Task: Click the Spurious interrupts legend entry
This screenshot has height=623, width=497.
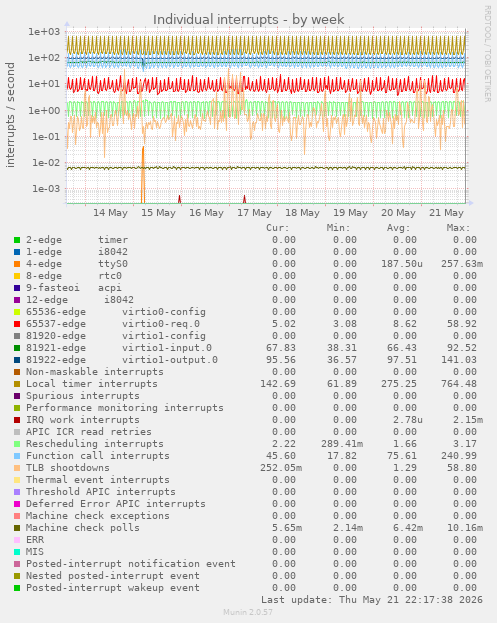Action: (83, 396)
